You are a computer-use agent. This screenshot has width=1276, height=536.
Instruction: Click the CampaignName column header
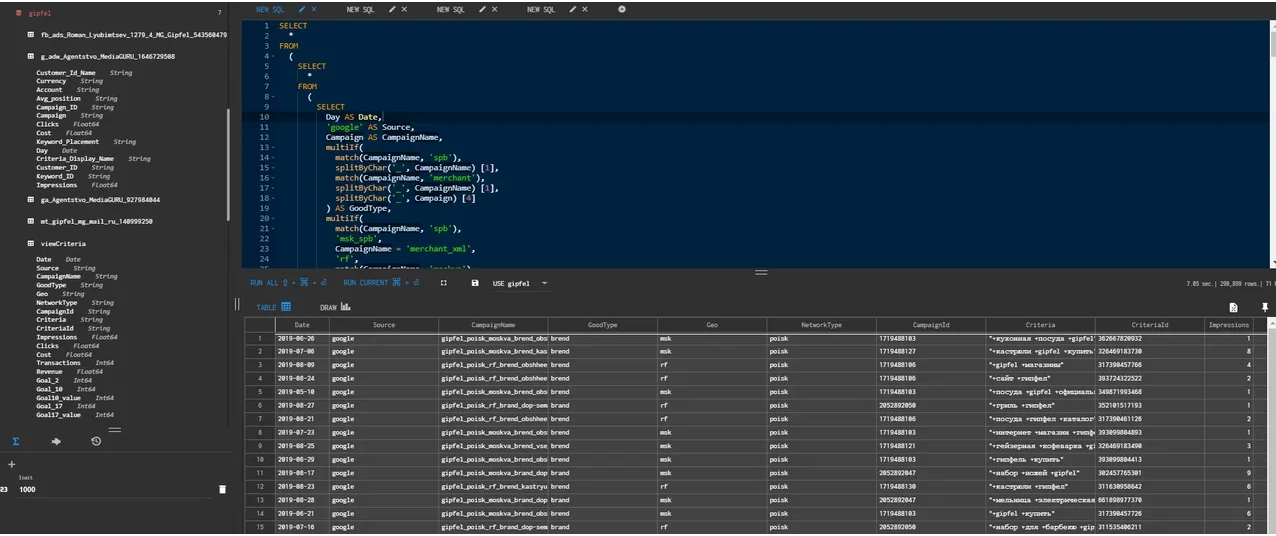(493, 325)
